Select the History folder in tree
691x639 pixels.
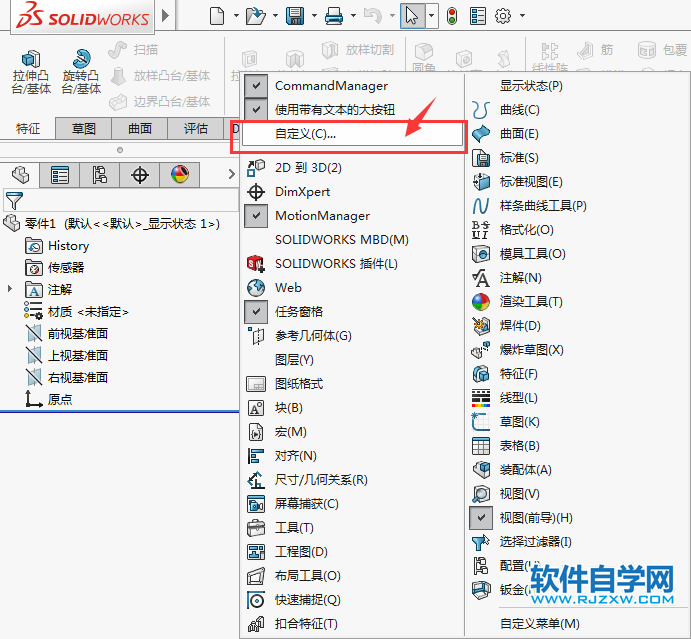57,245
